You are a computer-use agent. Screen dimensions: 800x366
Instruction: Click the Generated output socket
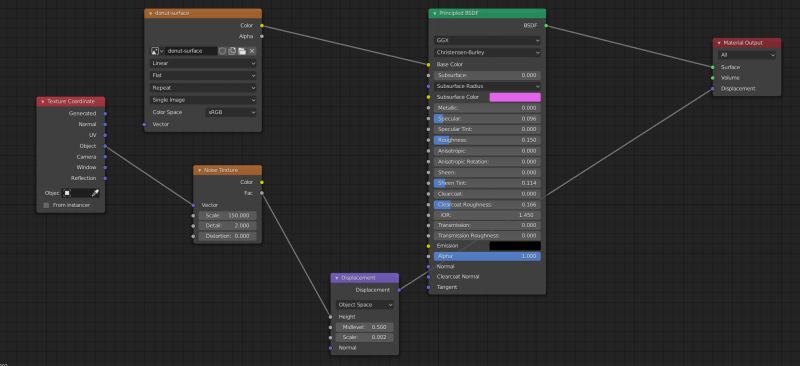click(x=105, y=113)
